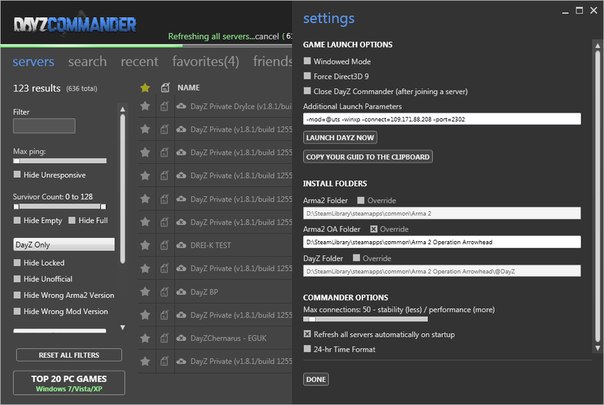Check Hide Unresponsive filter

coord(17,175)
